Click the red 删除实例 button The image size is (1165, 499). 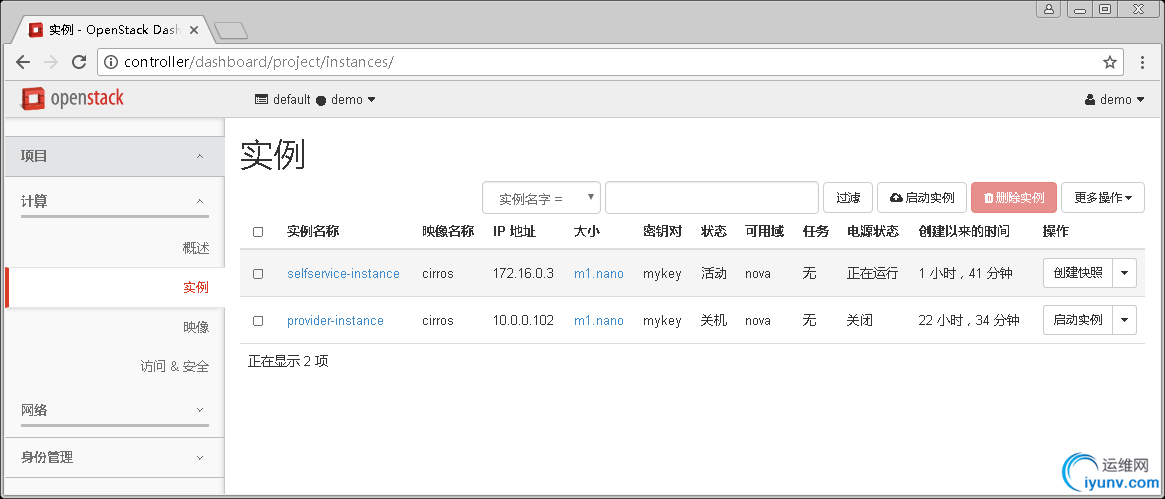click(x=1013, y=198)
